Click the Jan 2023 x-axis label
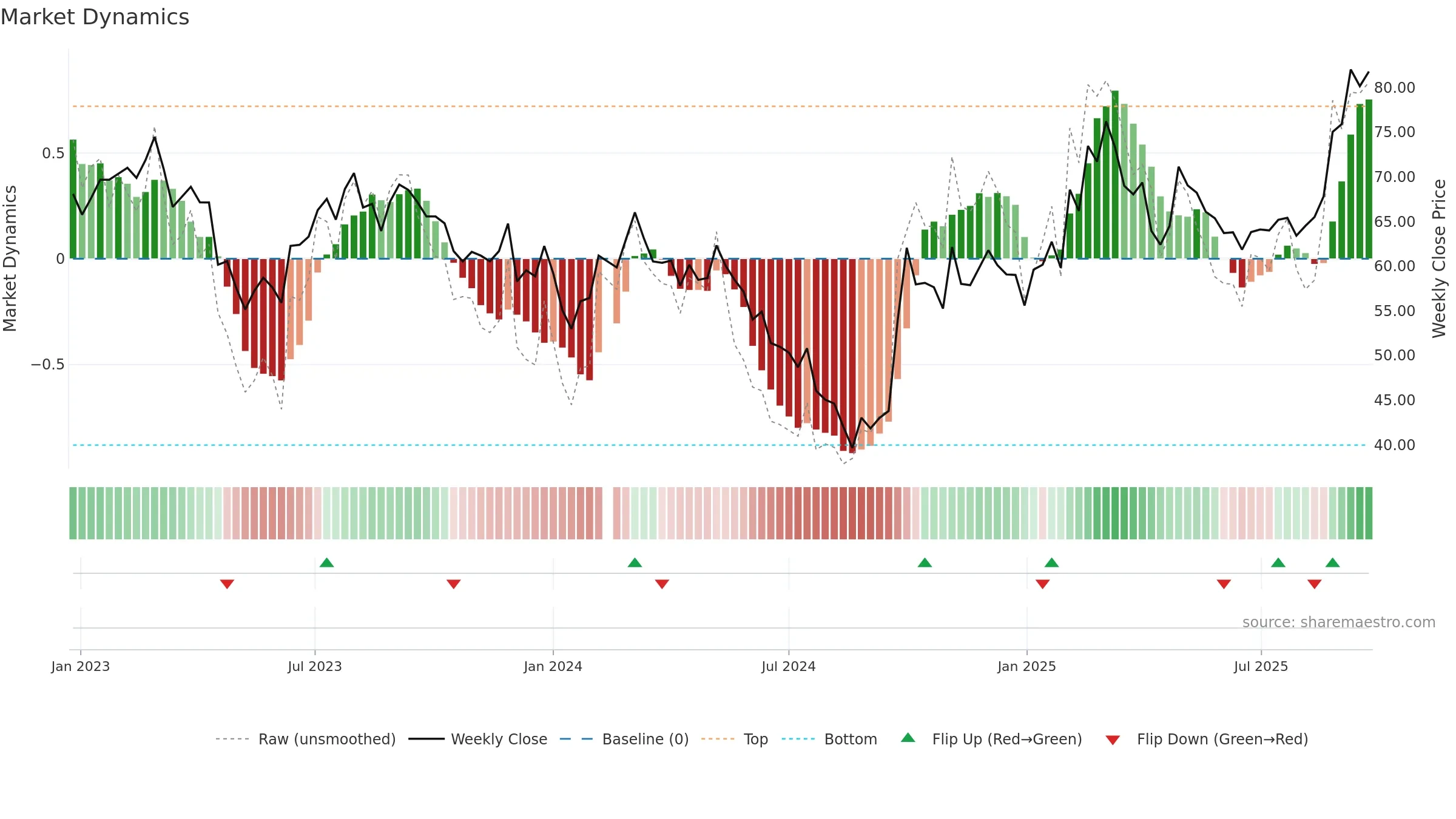 click(81, 666)
